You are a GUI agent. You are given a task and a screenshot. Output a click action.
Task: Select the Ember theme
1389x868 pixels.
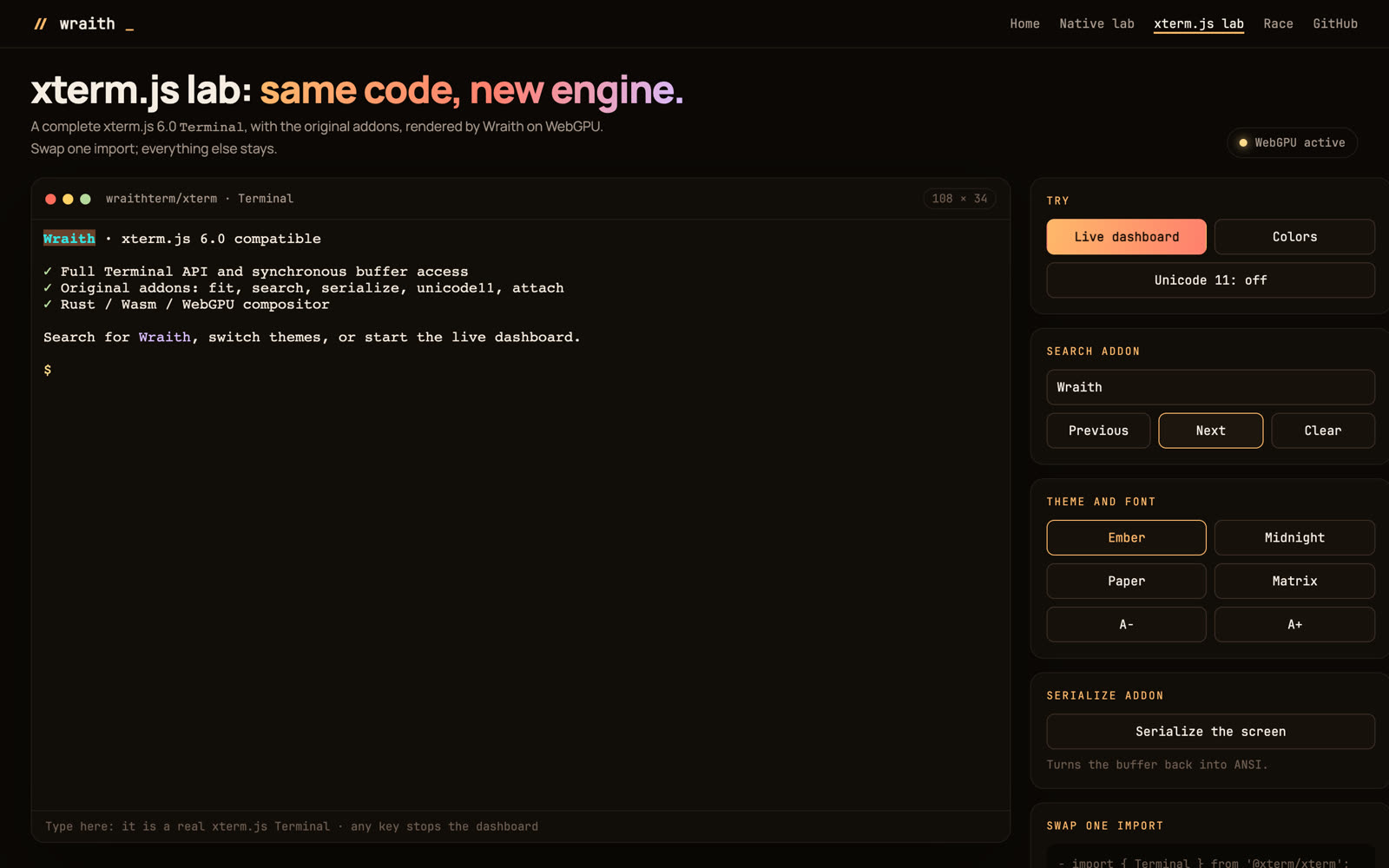tap(1126, 538)
